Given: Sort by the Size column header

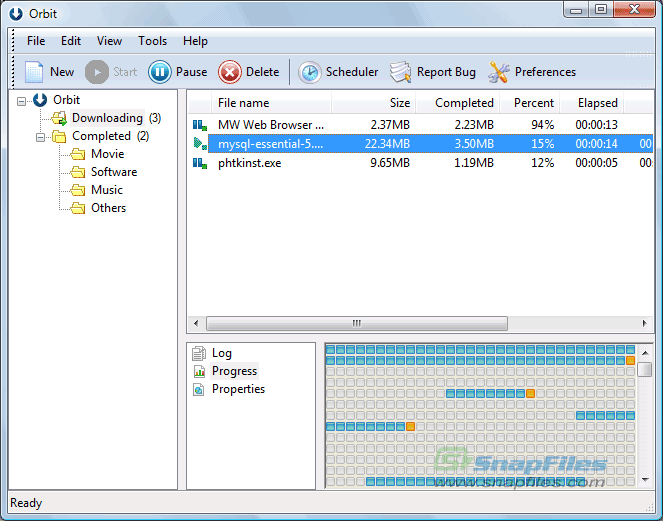Looking at the screenshot, I should click(x=374, y=103).
